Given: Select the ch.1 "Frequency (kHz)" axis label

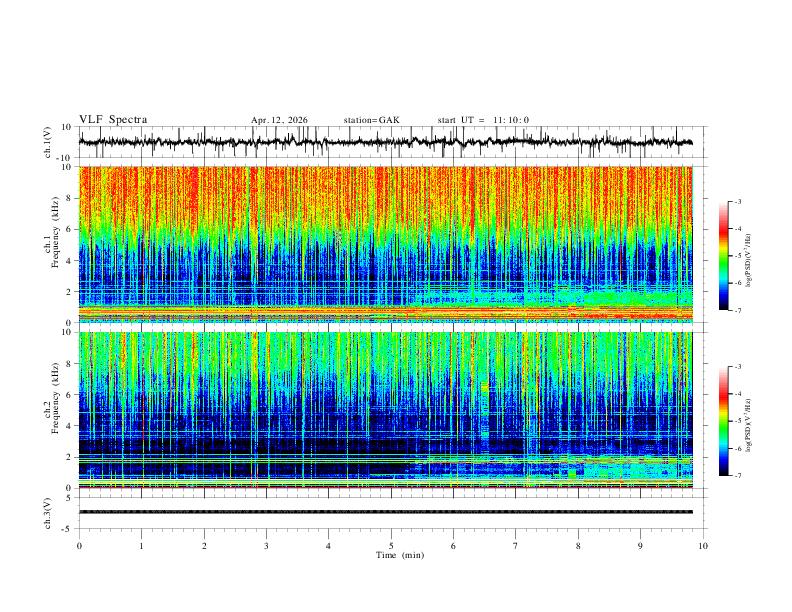Looking at the screenshot, I should [x=56, y=232].
